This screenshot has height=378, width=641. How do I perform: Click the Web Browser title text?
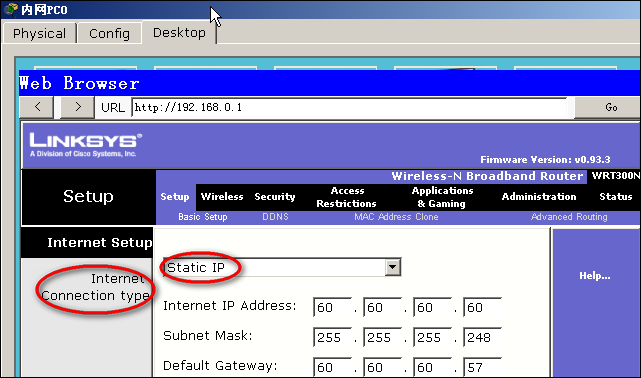click(x=79, y=83)
